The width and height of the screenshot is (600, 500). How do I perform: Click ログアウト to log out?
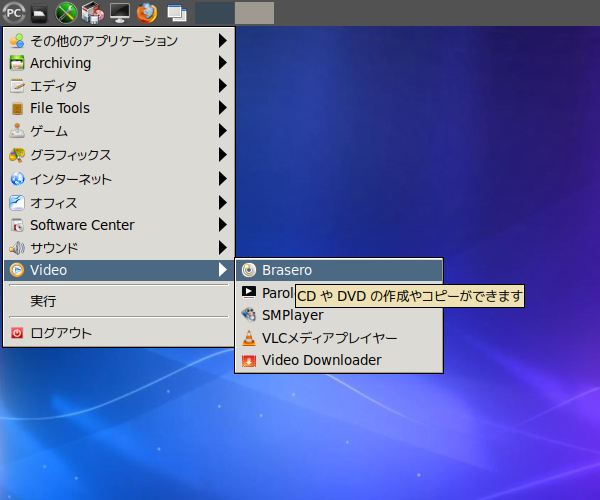coord(119,333)
